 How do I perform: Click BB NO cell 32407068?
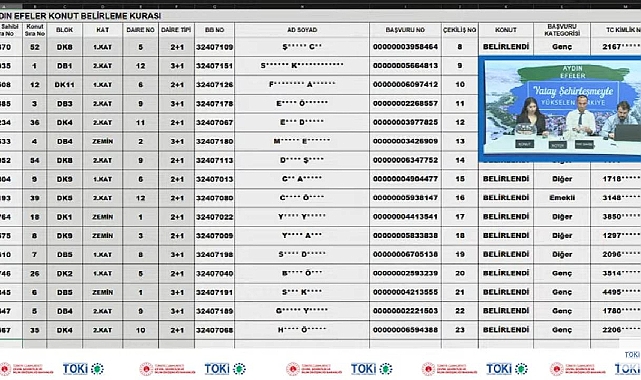215,330
